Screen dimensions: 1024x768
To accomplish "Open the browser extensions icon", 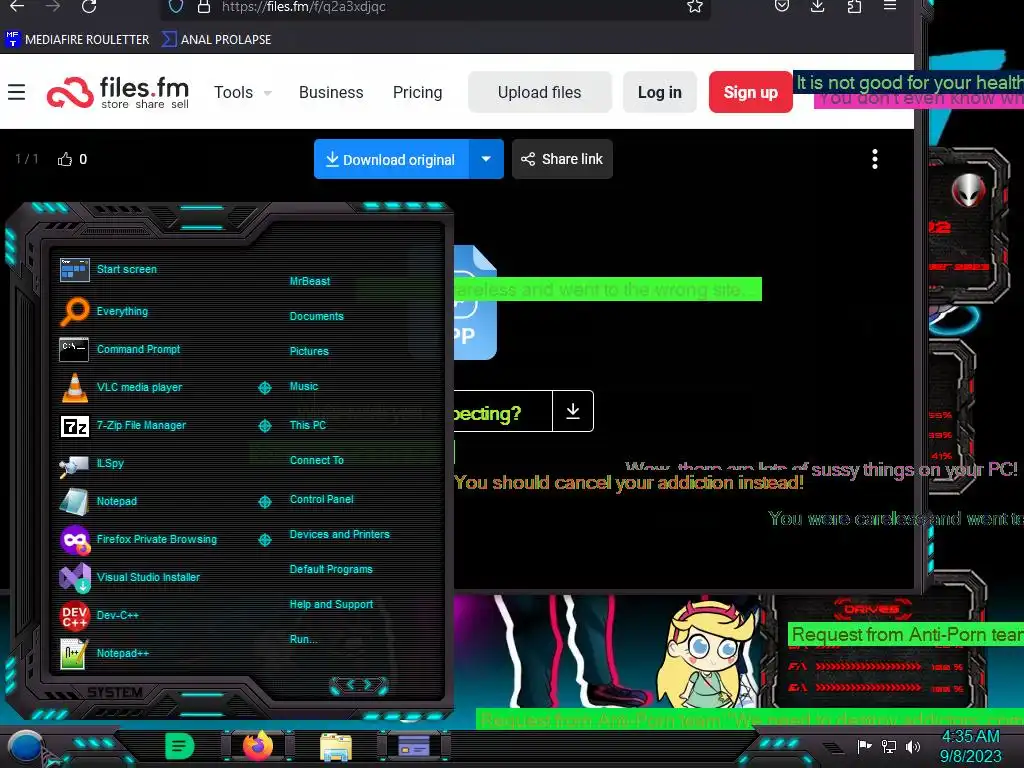I will [x=854, y=7].
